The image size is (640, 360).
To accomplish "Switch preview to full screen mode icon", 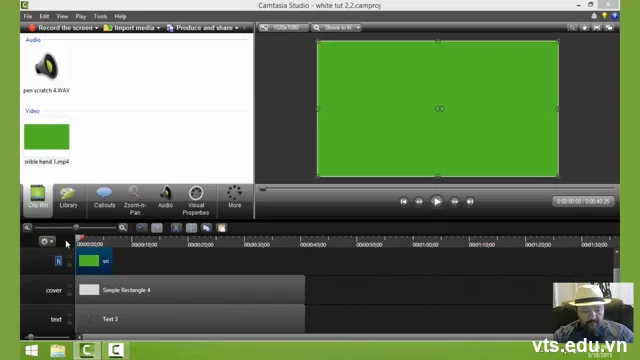I will pyautogui.click(x=597, y=28).
